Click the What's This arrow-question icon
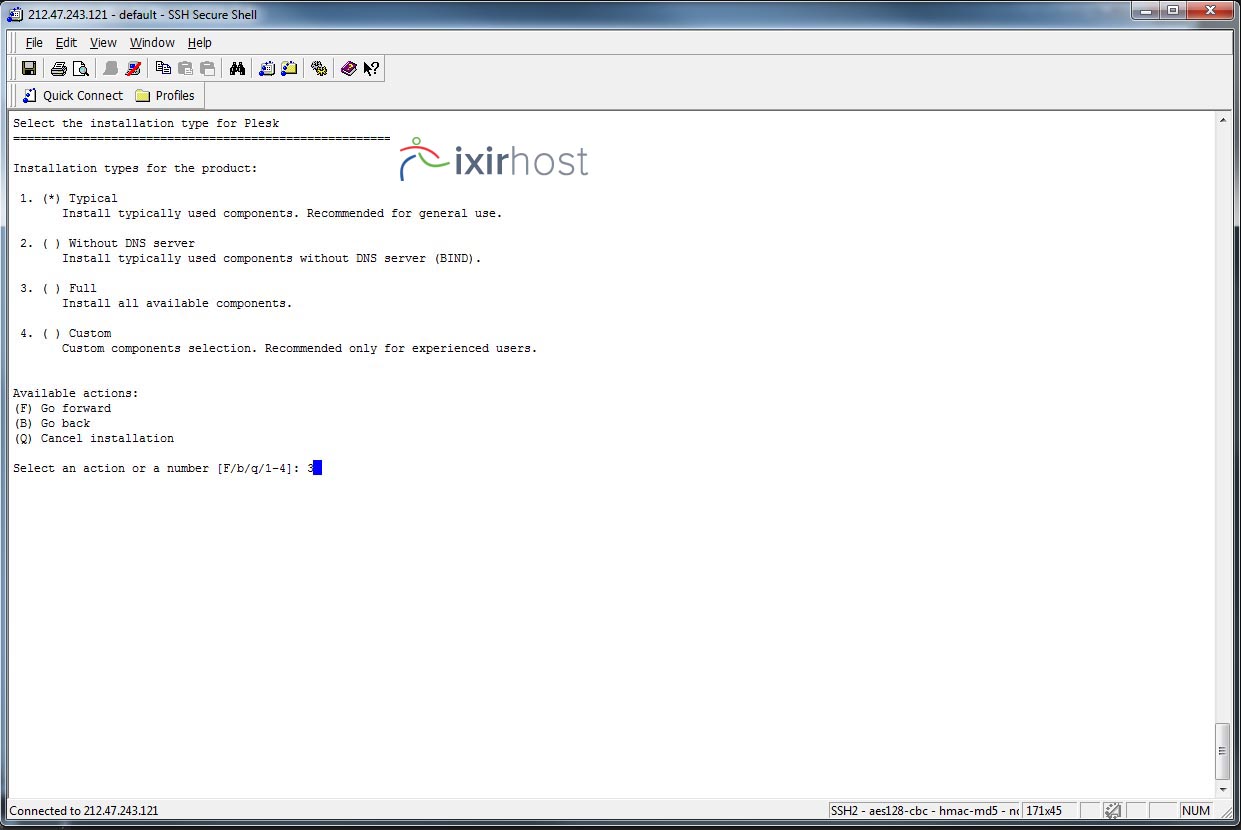This screenshot has width=1241, height=830. 371,69
